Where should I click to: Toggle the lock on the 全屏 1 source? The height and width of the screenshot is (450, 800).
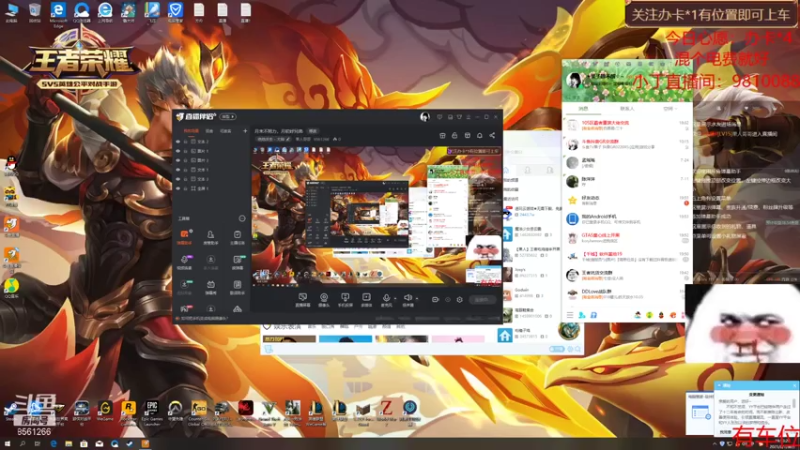[x=186, y=188]
